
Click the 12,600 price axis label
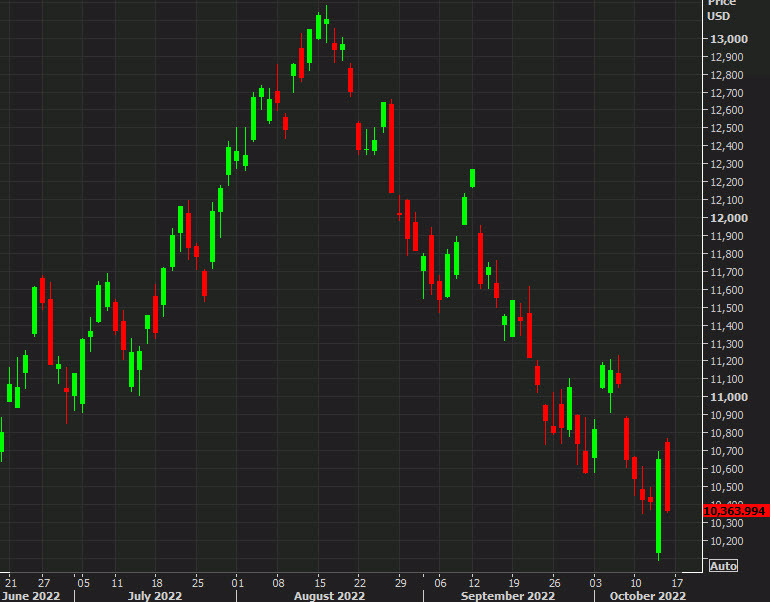(x=727, y=110)
